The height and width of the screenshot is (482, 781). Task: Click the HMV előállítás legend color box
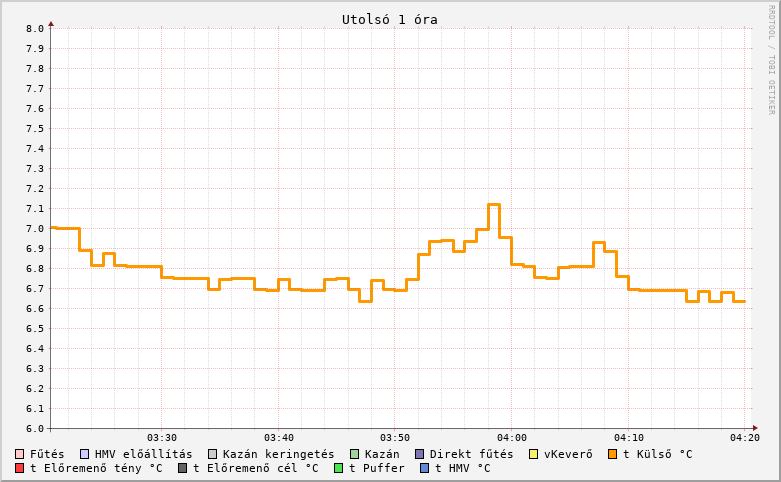coord(84,454)
